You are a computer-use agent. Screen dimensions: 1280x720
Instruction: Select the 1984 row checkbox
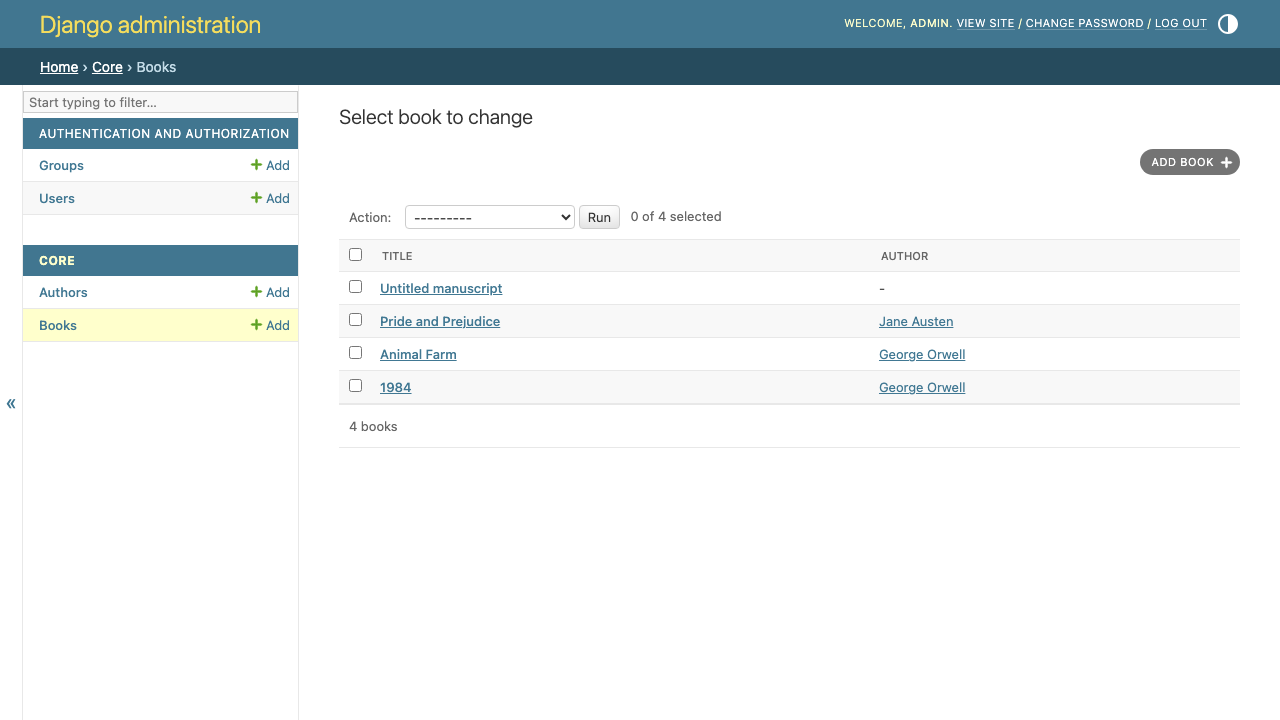(355, 385)
